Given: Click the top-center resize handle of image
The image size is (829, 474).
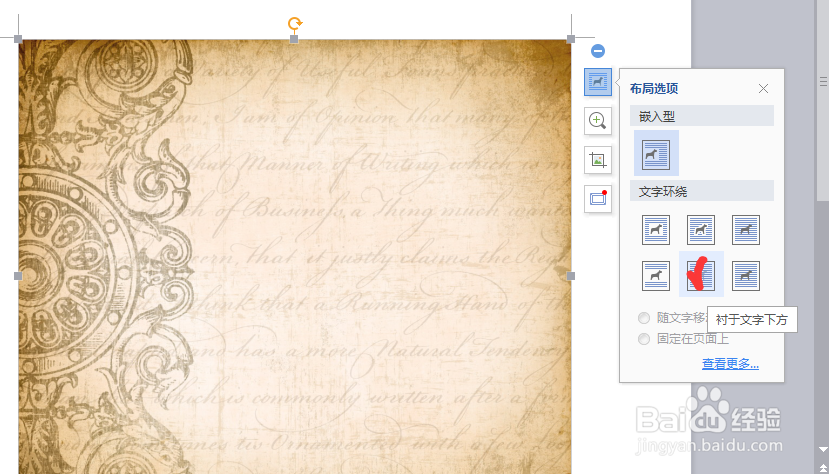Looking at the screenshot, I should click(294, 39).
